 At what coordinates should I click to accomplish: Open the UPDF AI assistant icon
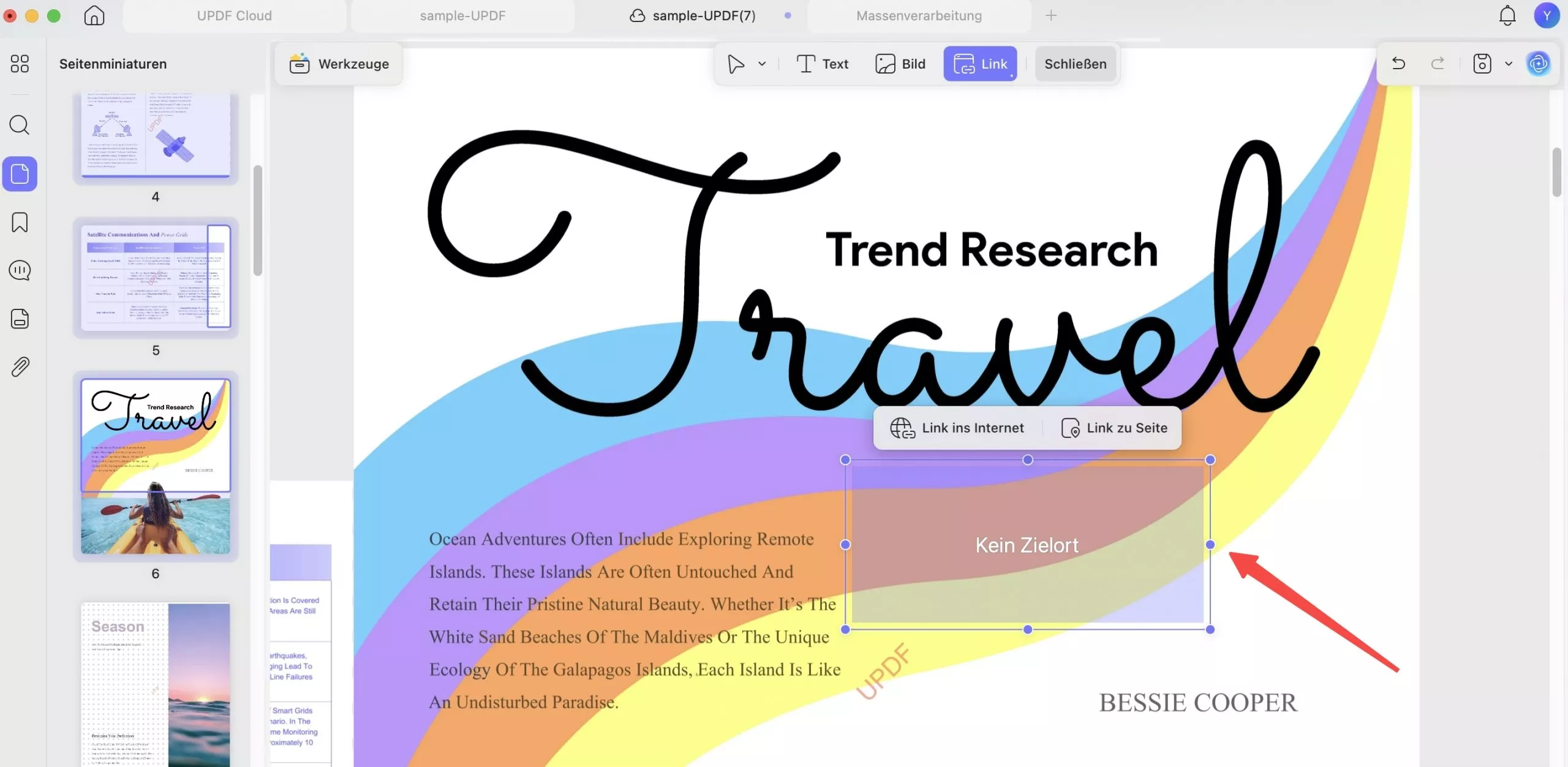pyautogui.click(x=1538, y=64)
